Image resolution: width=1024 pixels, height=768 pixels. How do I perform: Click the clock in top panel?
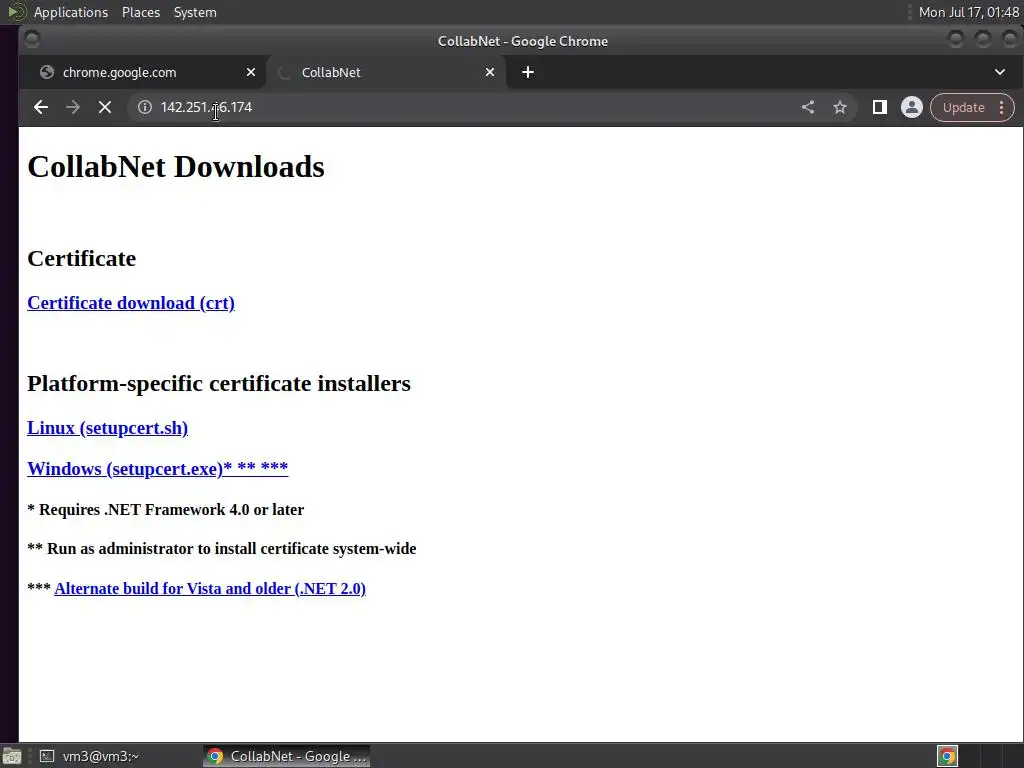(x=968, y=12)
